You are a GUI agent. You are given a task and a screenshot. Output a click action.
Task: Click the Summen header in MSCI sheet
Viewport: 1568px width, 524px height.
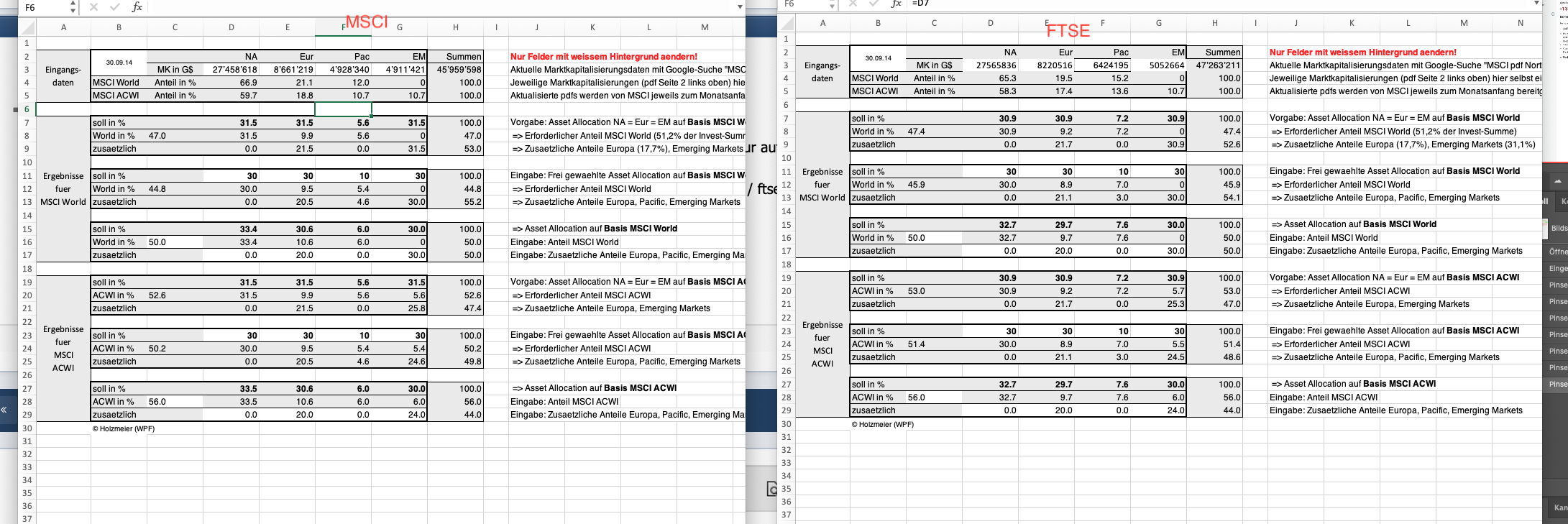click(455, 57)
